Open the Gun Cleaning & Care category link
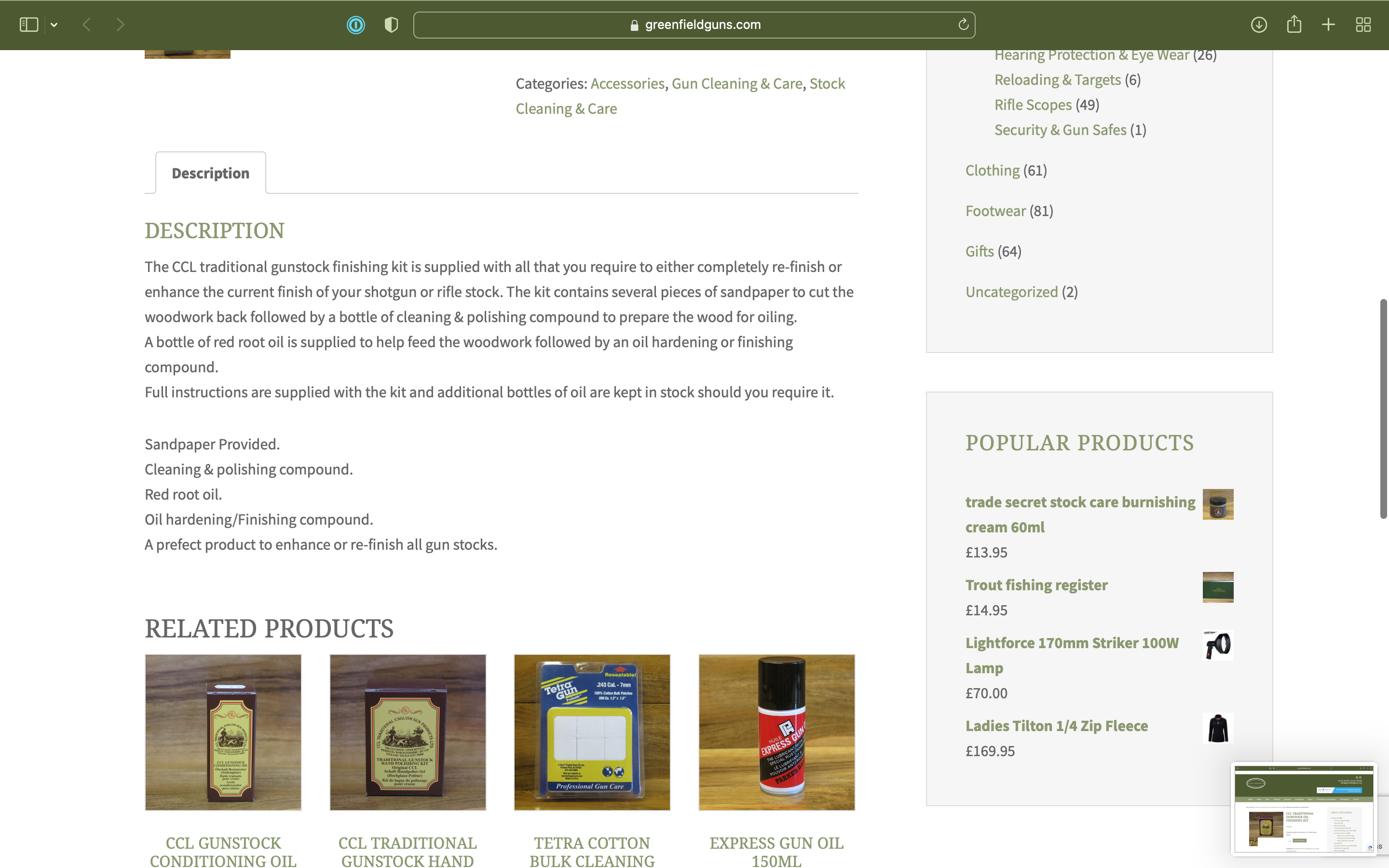The image size is (1389, 868). pos(737,83)
